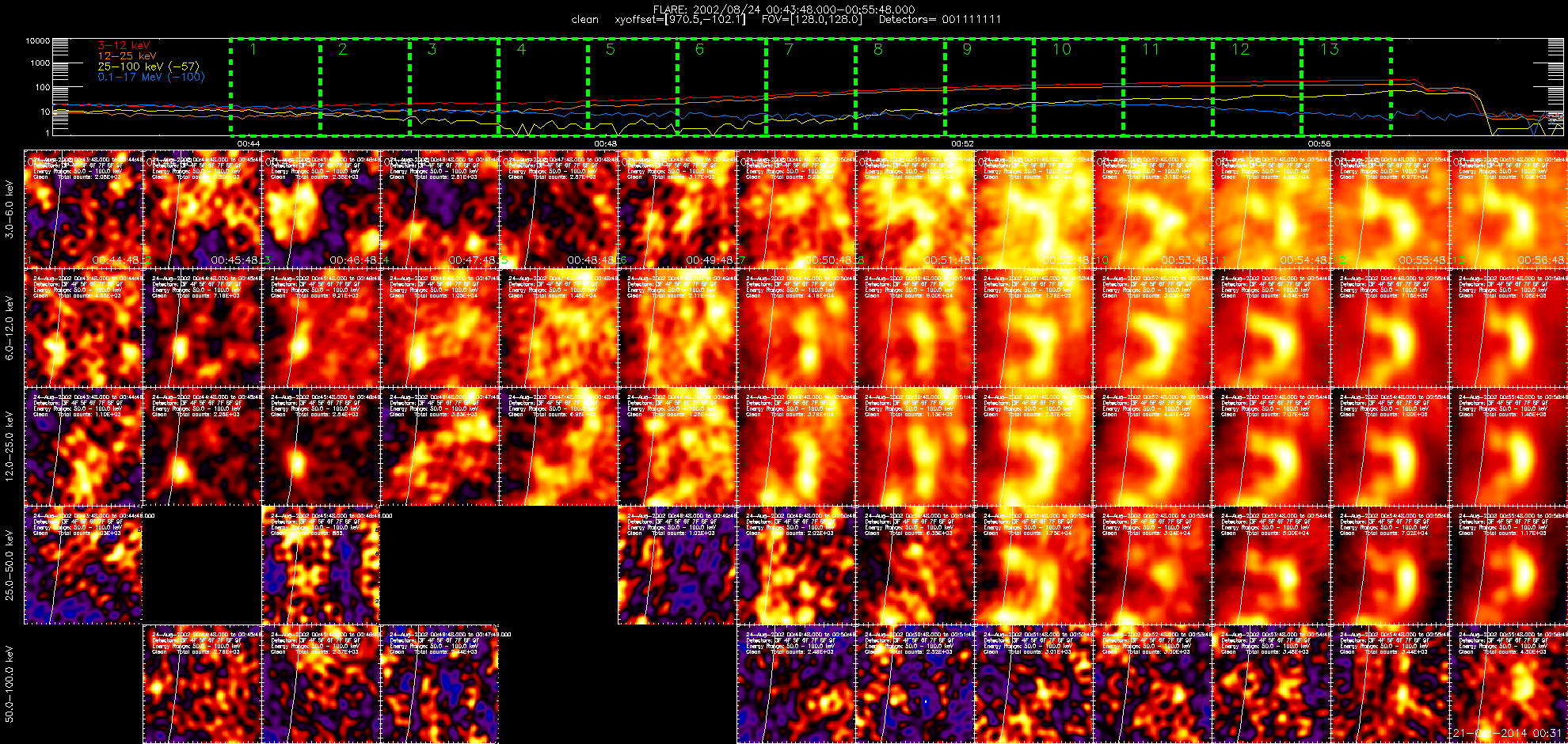Select interval number 6 in the light curve
This screenshot has height=744, width=1568.
(699, 49)
